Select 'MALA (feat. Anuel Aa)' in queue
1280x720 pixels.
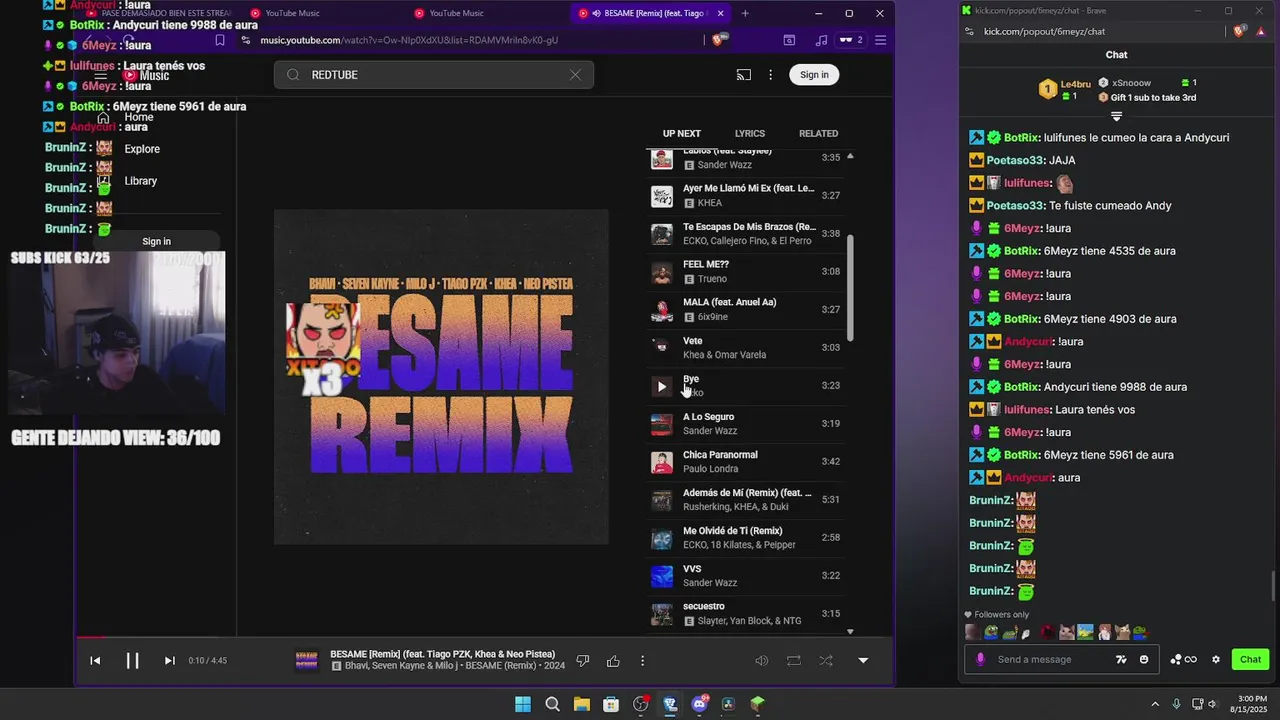pyautogui.click(x=745, y=309)
